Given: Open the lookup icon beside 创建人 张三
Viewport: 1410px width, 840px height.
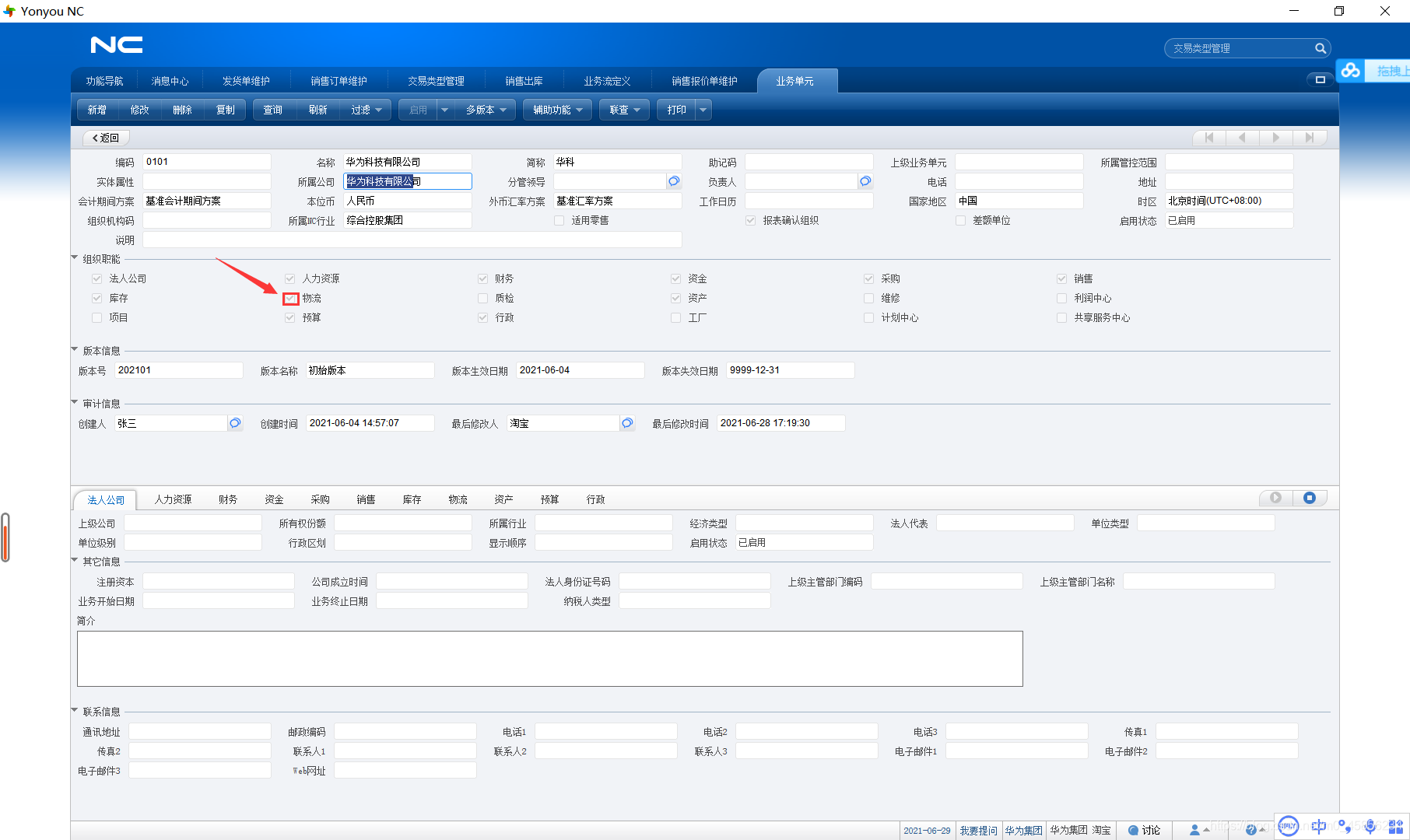Looking at the screenshot, I should pyautogui.click(x=235, y=423).
